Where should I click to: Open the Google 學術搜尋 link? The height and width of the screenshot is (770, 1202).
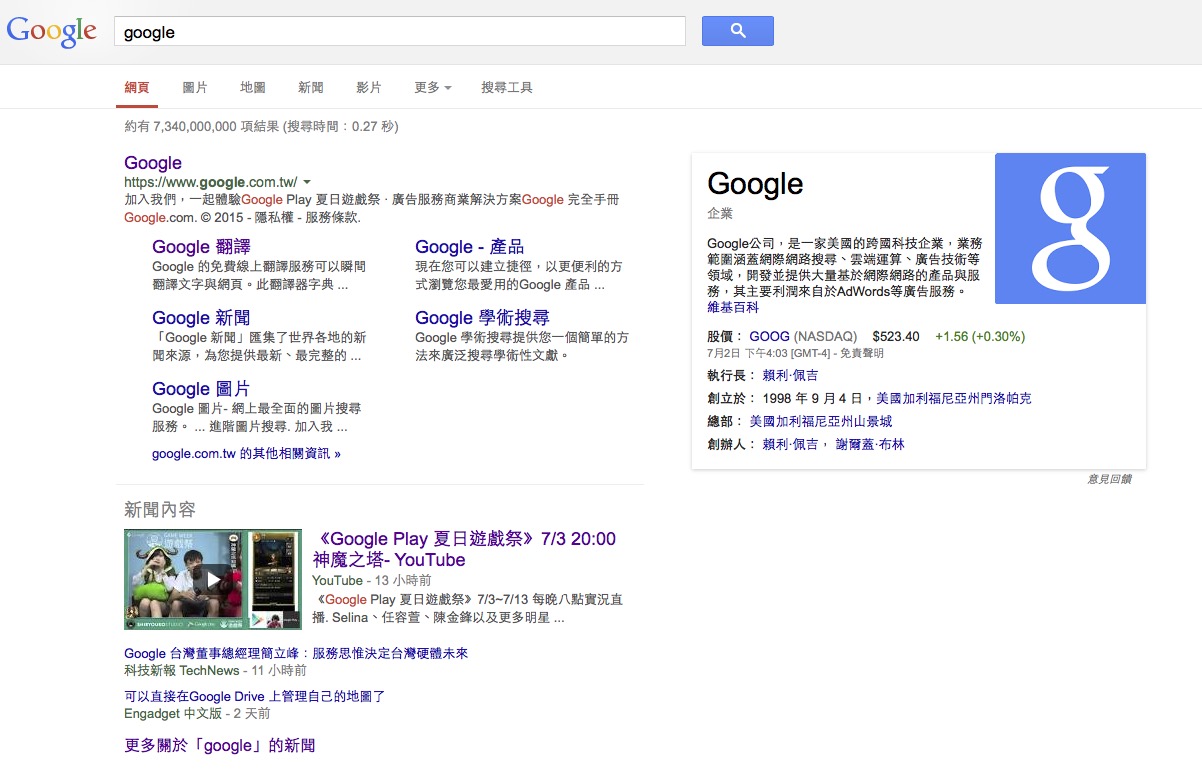coord(482,318)
